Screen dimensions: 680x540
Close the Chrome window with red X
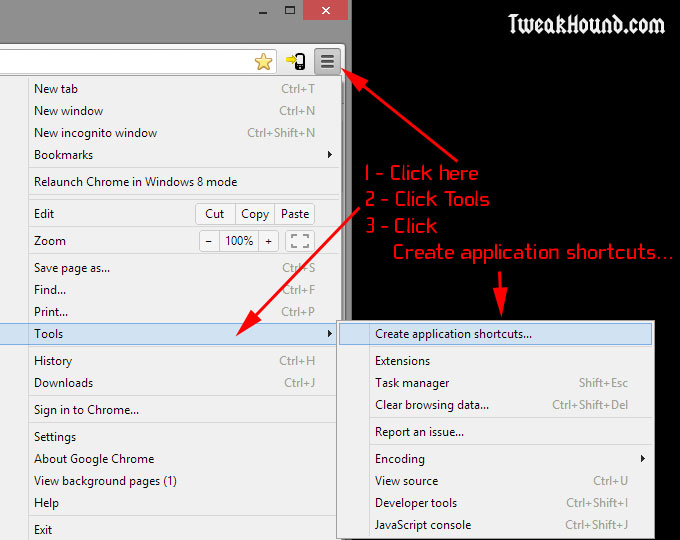coord(326,10)
